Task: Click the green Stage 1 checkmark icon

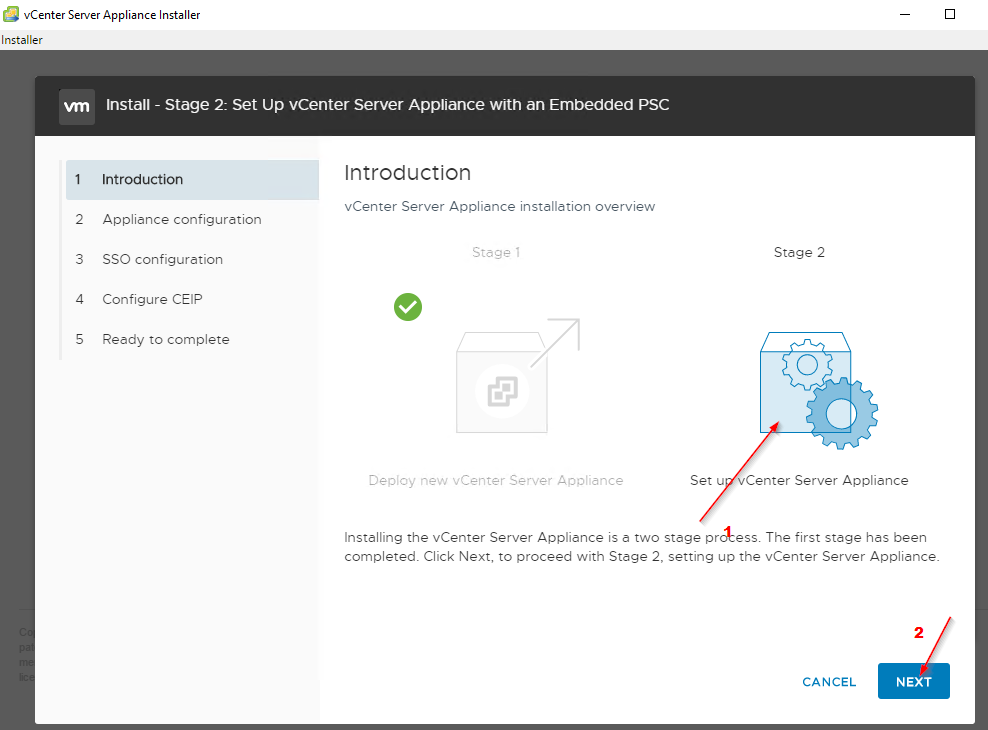Action: pos(408,307)
